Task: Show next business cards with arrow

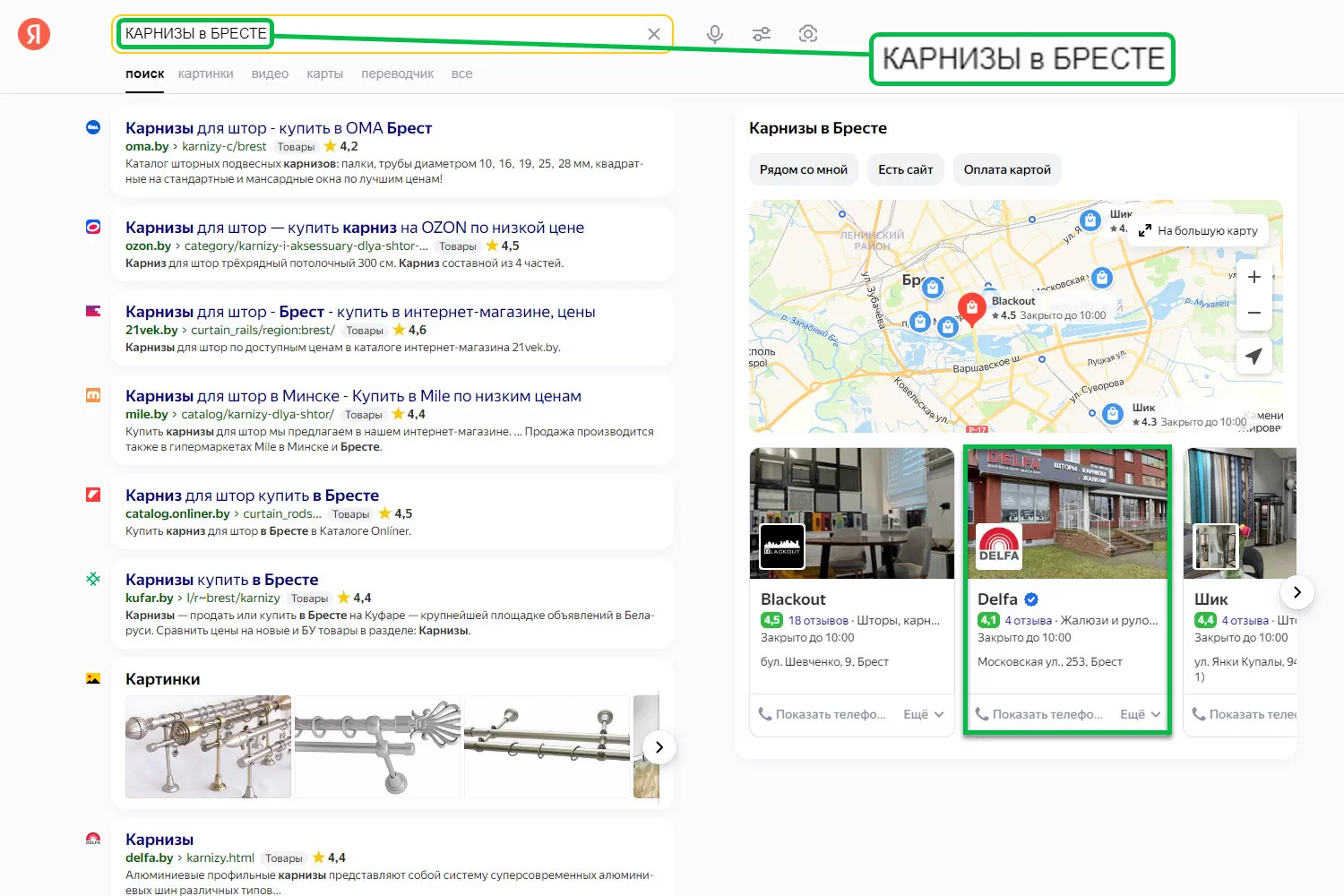Action: (x=1297, y=592)
